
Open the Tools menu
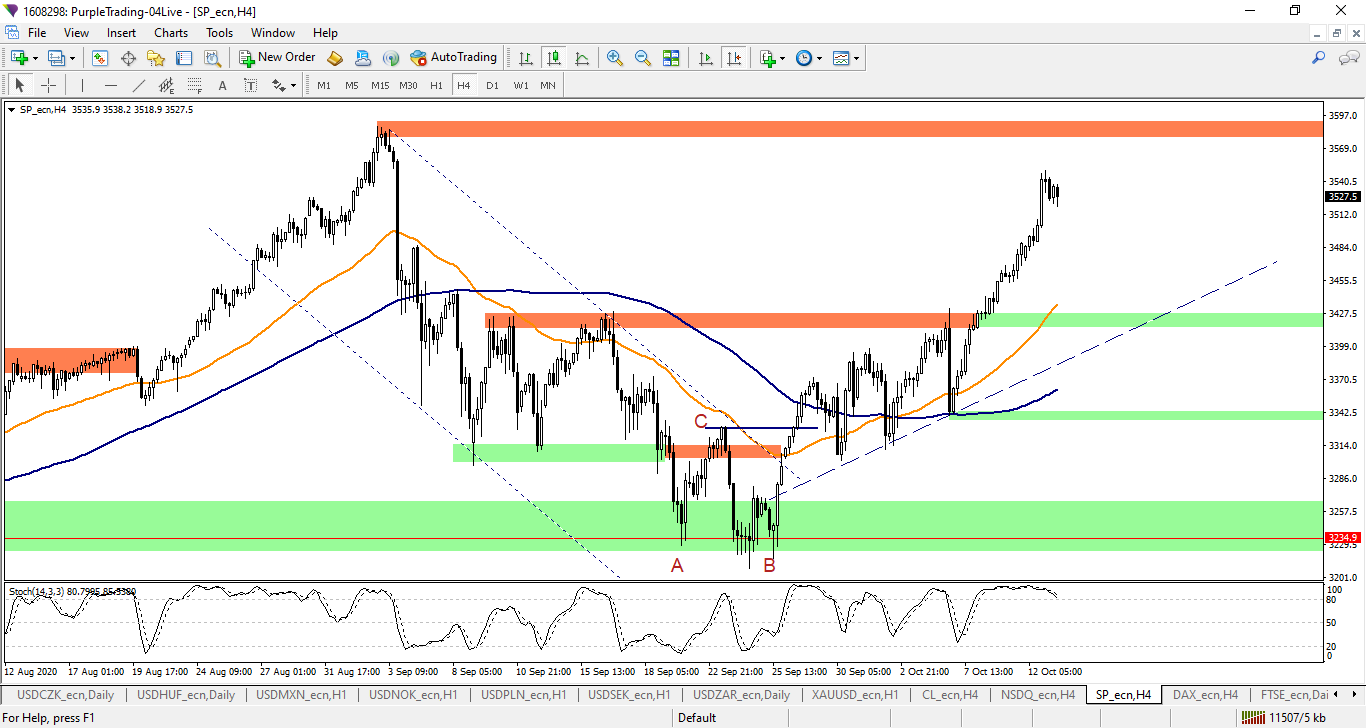[220, 33]
